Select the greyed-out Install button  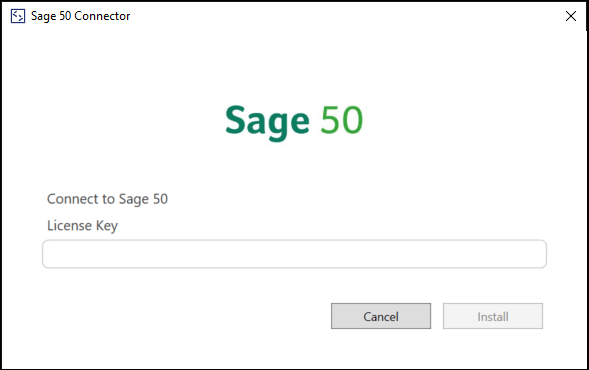[493, 316]
